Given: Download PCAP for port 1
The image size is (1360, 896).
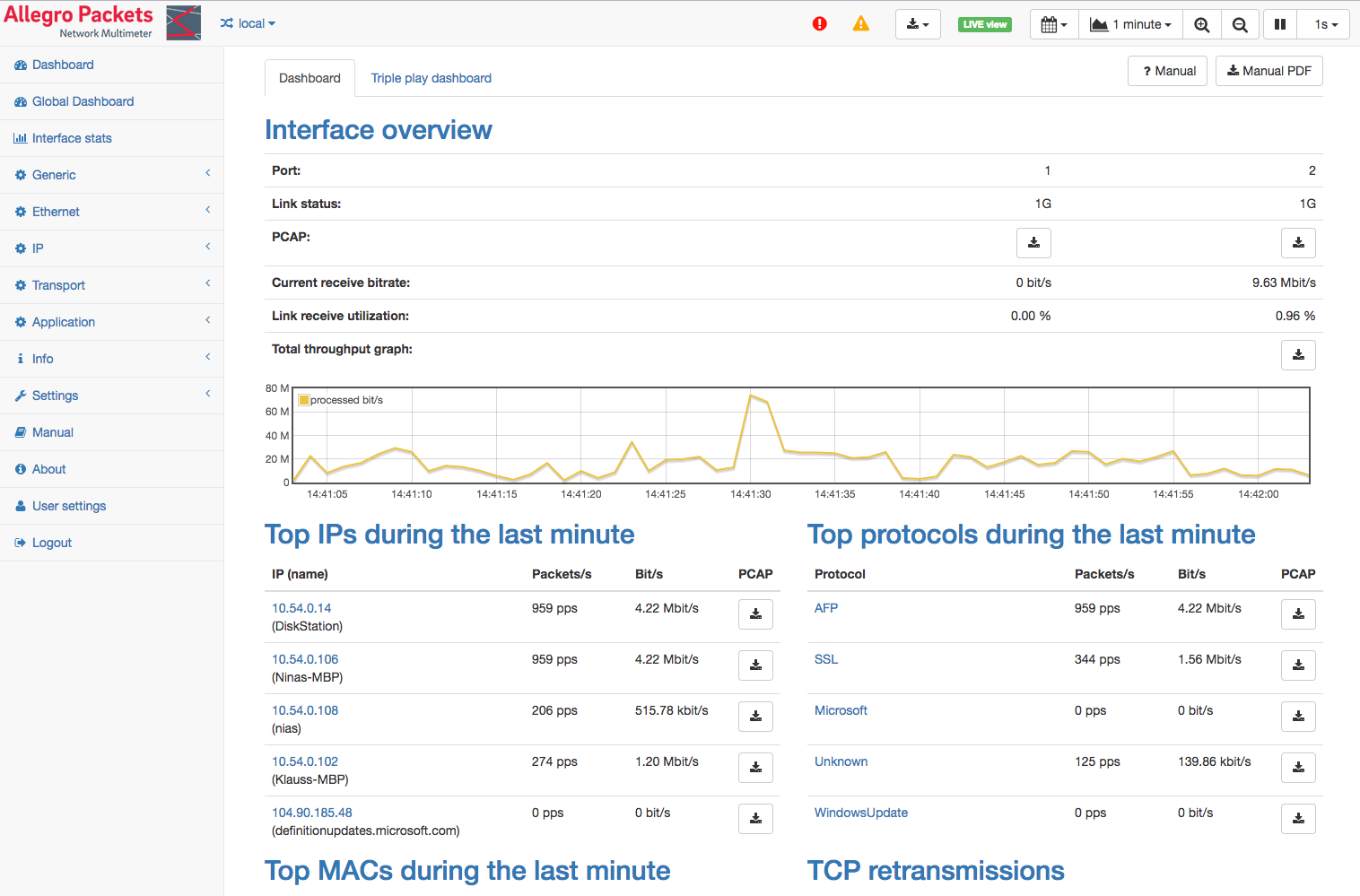Looking at the screenshot, I should 1033,243.
